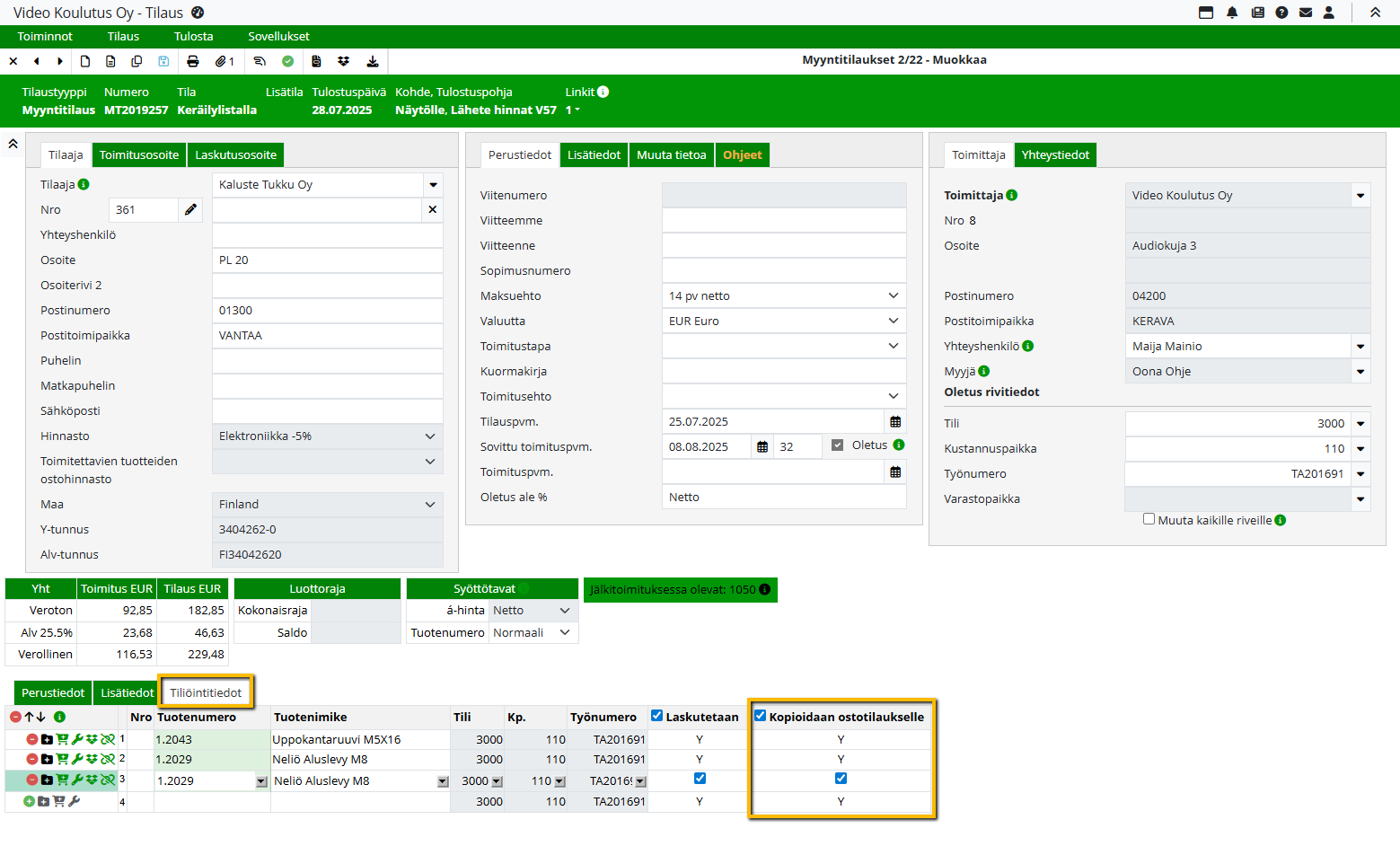The image size is (1400, 846).
Task: Expand the Myyjä dropdown showing Oona Ohje
Action: 1360,371
